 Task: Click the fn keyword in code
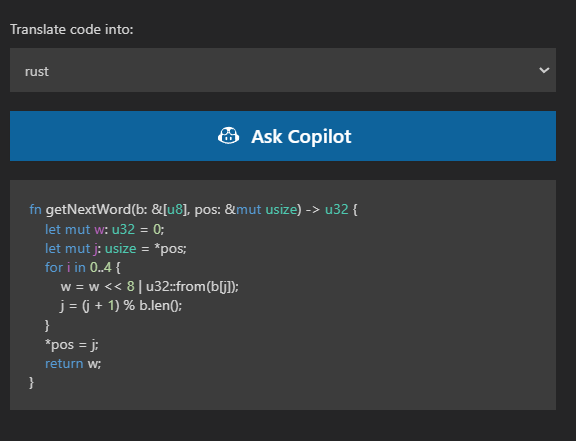[35, 209]
